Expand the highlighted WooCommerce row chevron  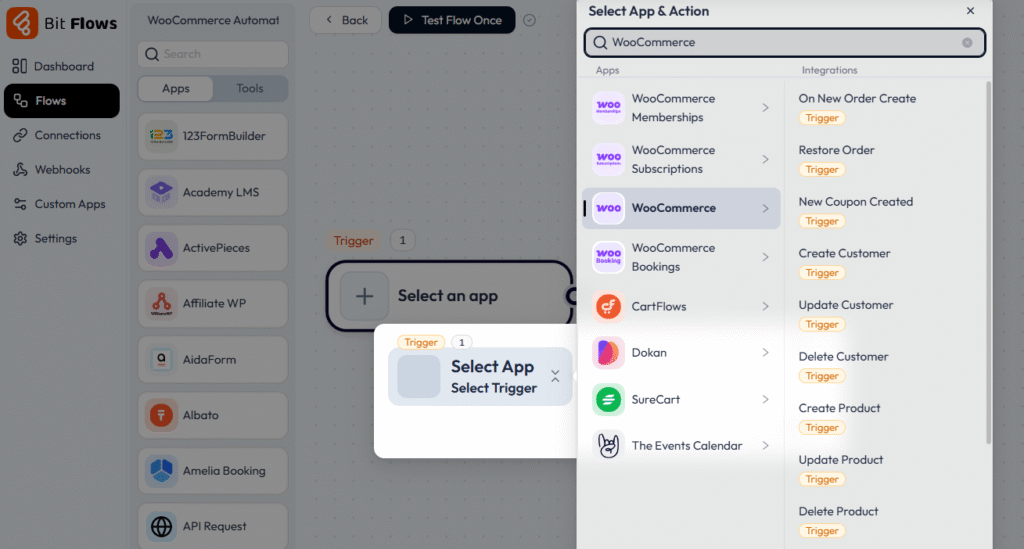point(765,208)
